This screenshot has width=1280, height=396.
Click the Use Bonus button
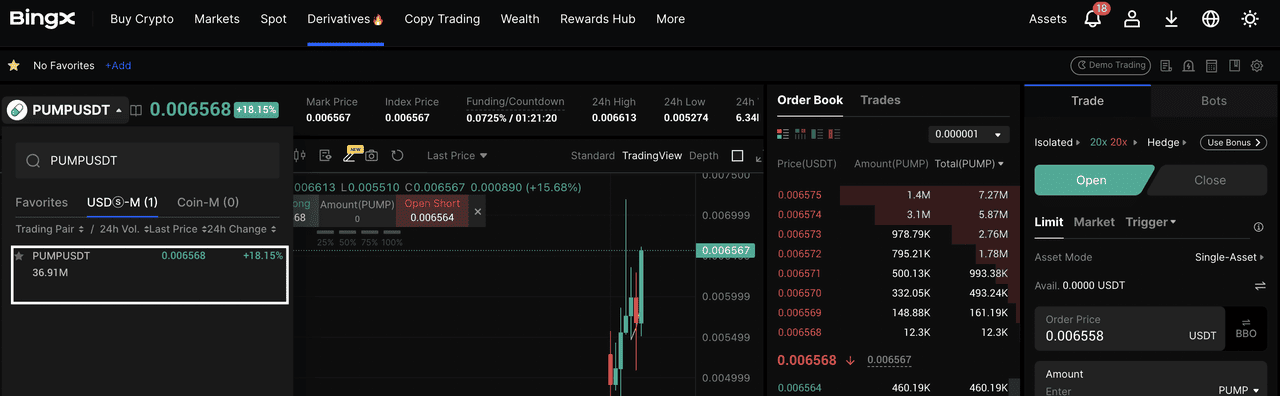1234,143
